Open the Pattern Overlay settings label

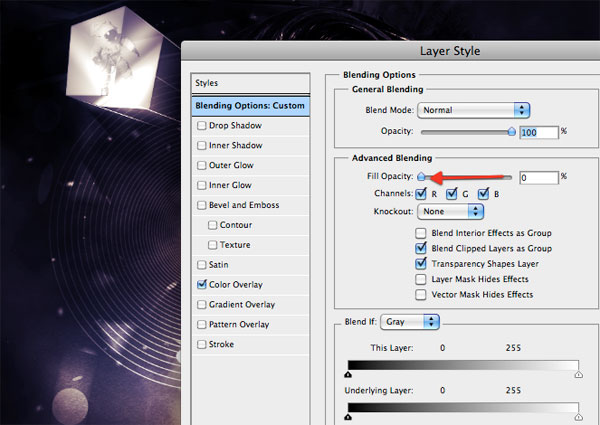(x=239, y=324)
